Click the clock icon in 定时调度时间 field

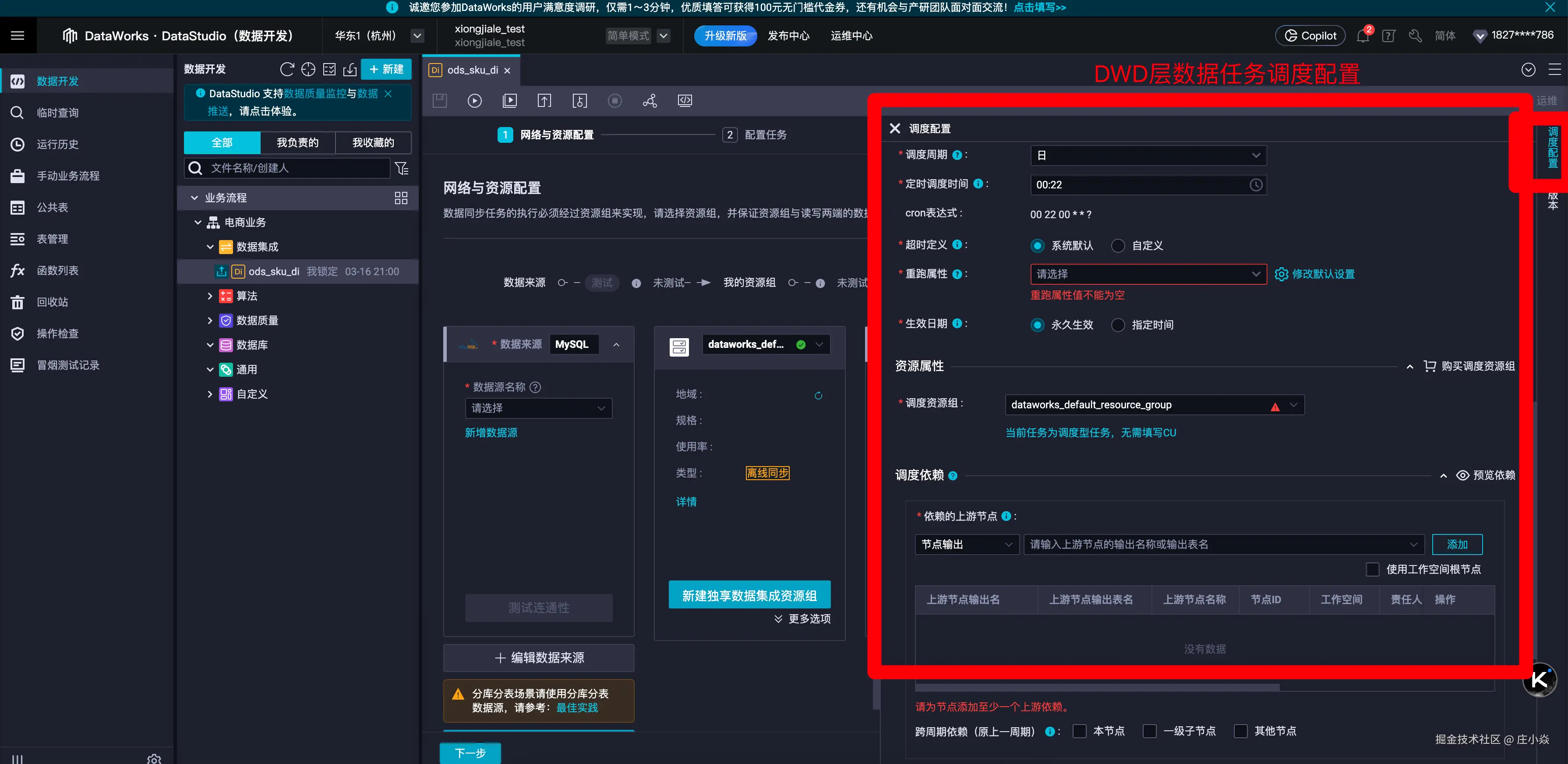click(1256, 185)
